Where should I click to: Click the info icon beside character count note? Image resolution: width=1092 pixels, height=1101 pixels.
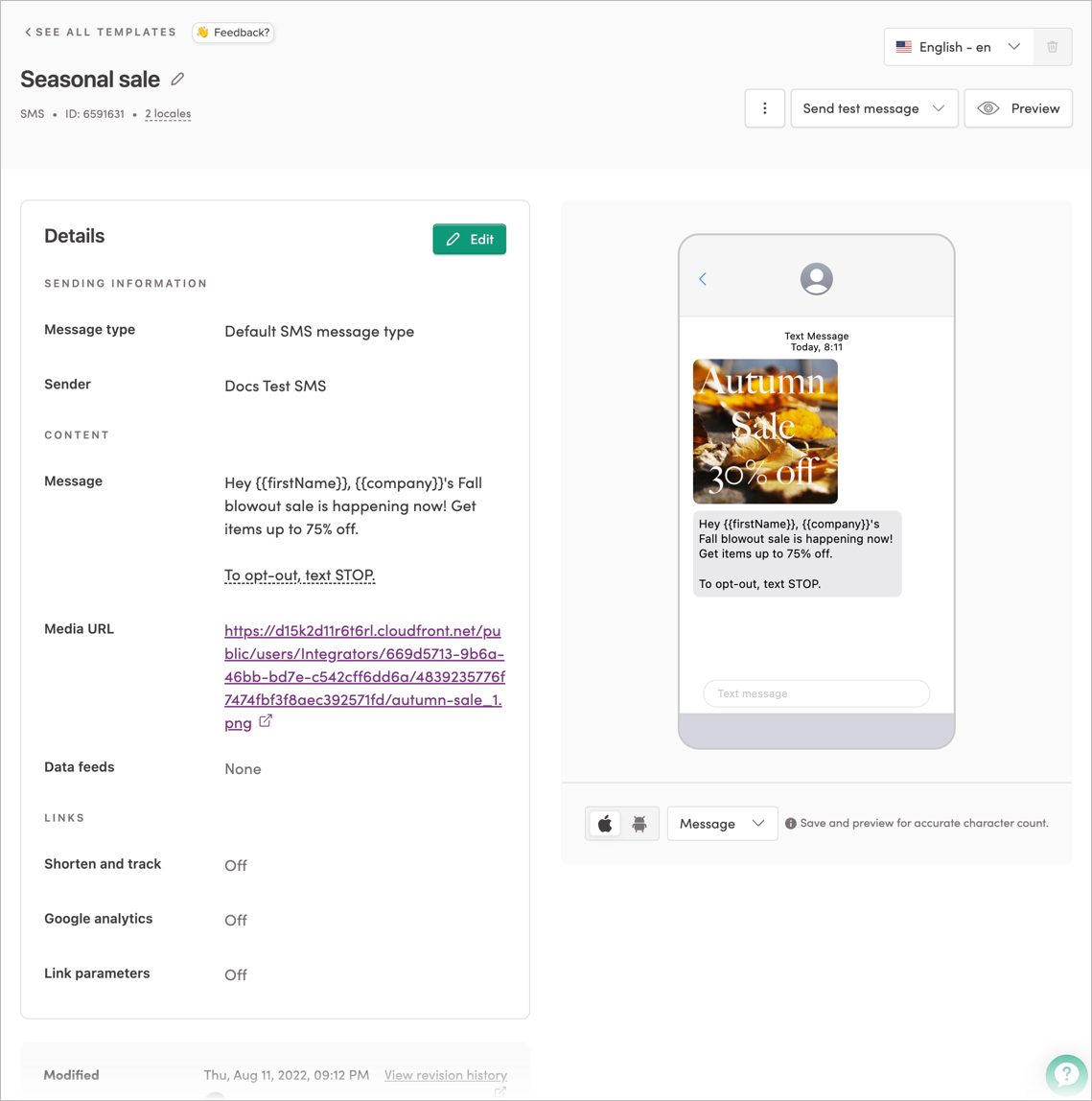(790, 823)
